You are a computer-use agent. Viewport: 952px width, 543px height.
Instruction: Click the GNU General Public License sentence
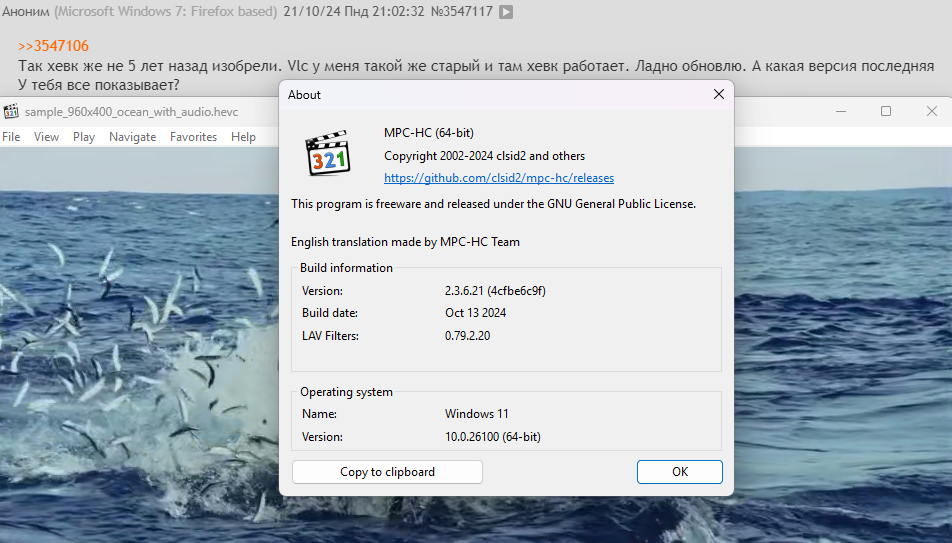(493, 204)
